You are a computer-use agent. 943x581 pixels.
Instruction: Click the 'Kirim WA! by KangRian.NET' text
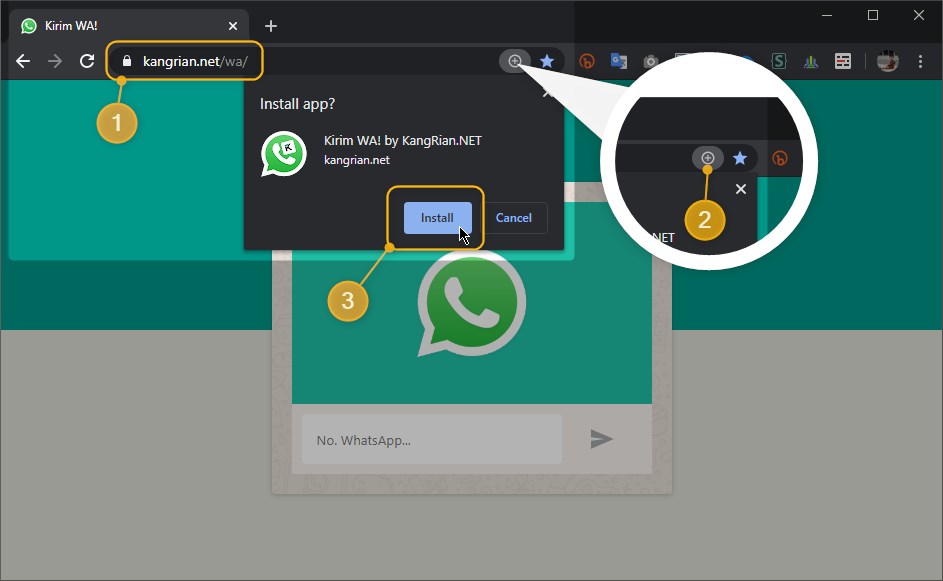click(x=402, y=141)
